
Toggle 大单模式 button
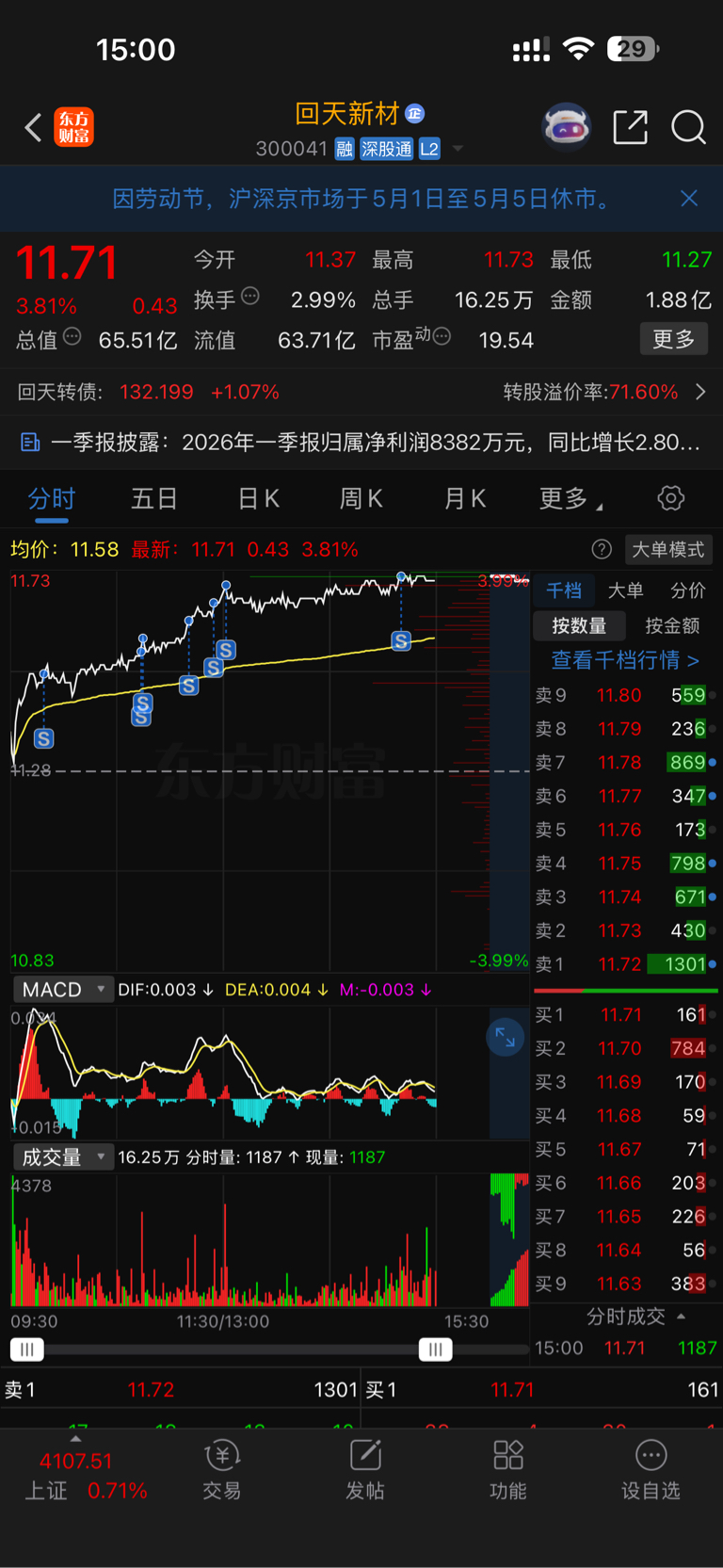pos(668,549)
